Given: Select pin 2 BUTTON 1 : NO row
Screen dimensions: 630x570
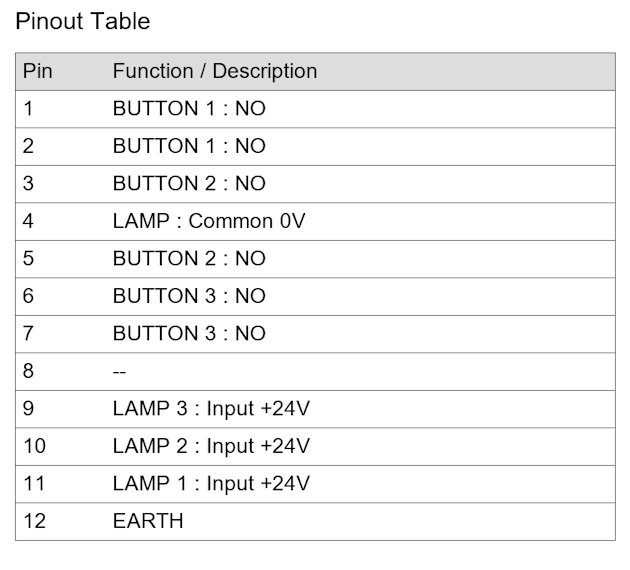Looking at the screenshot, I should (x=315, y=146).
